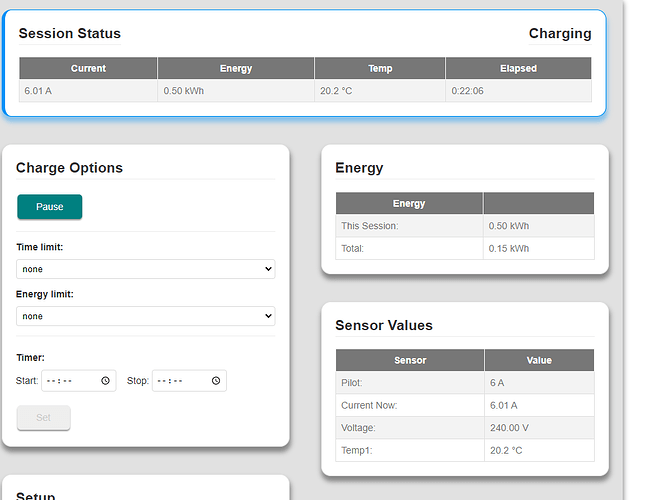This screenshot has width=665, height=500.
Task: Focus the Start timer input field
Action: tap(70, 381)
